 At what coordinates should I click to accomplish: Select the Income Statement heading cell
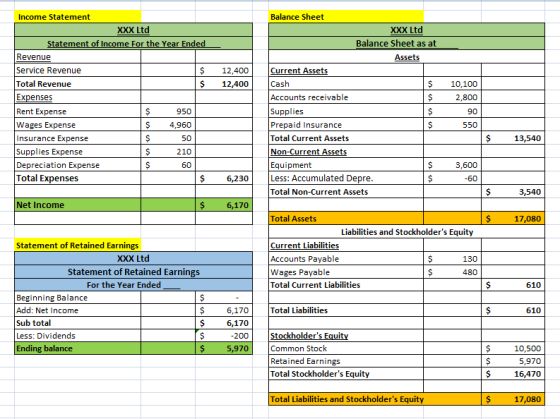(78, 17)
